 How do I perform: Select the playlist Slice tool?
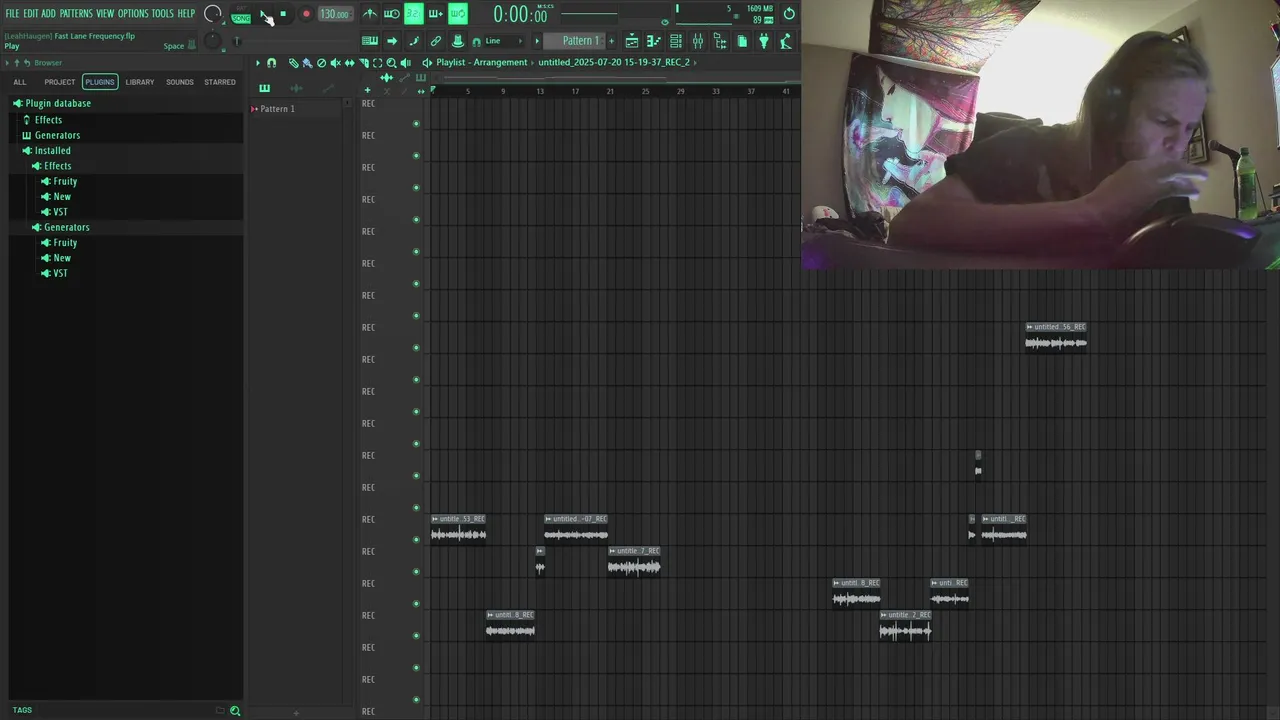click(x=363, y=62)
